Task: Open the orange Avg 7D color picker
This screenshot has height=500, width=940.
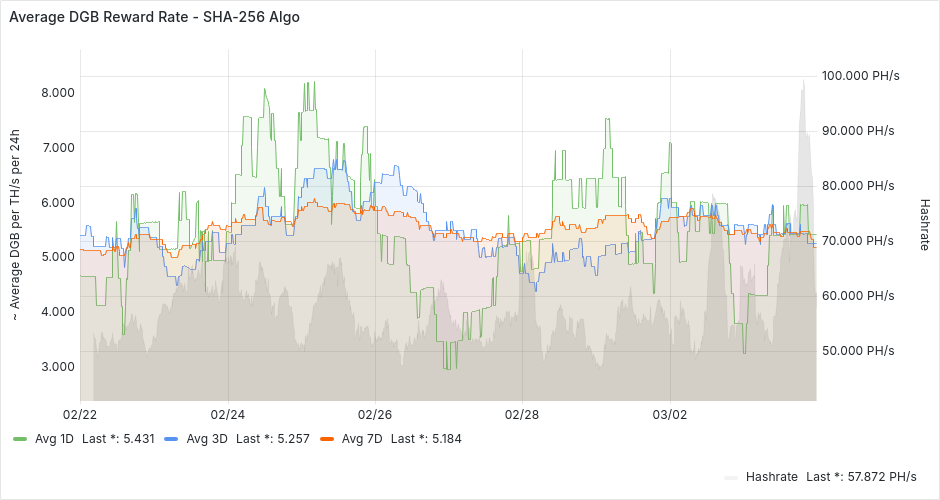Action: (x=326, y=439)
